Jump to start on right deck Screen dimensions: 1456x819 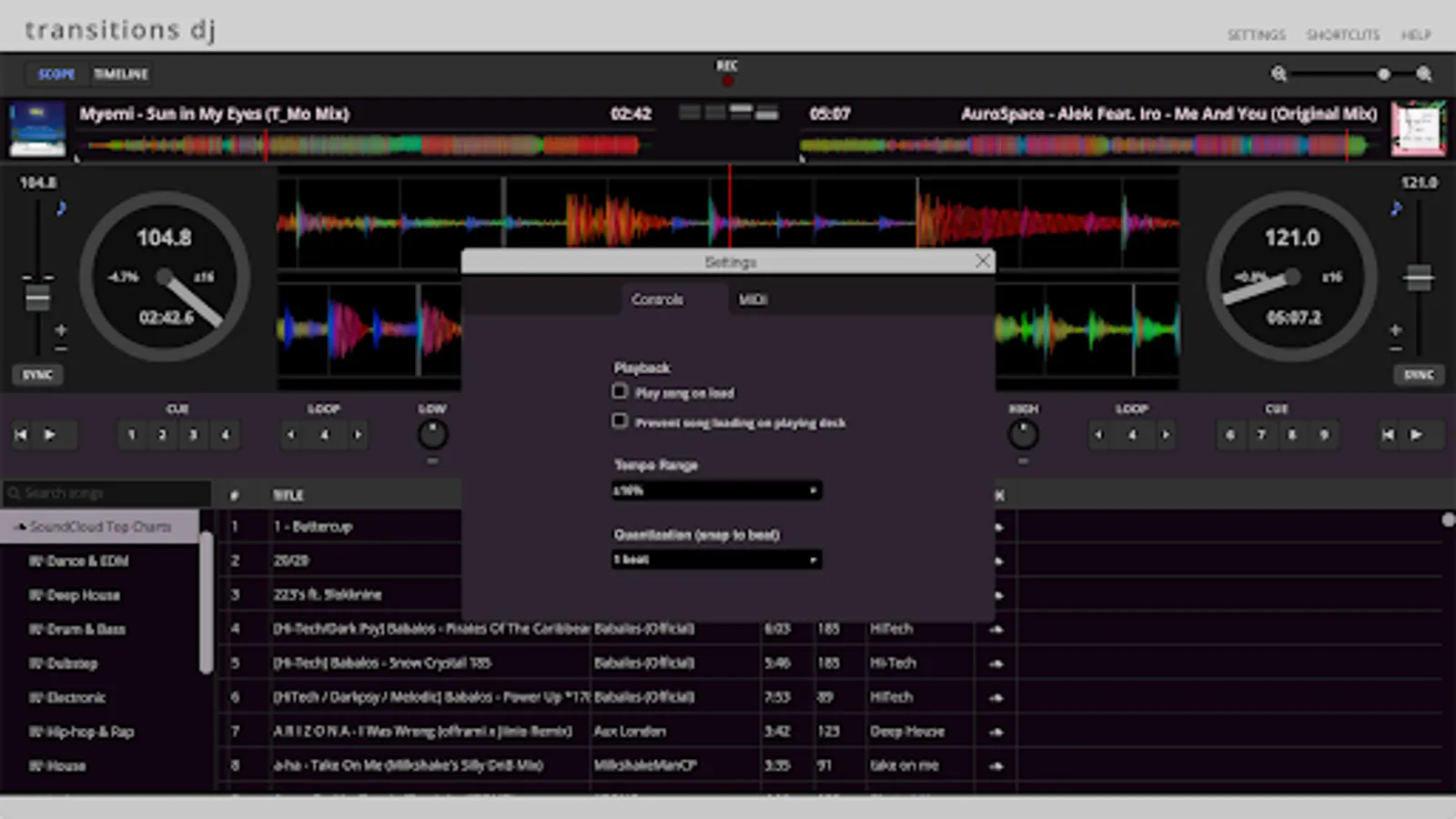(x=1388, y=435)
